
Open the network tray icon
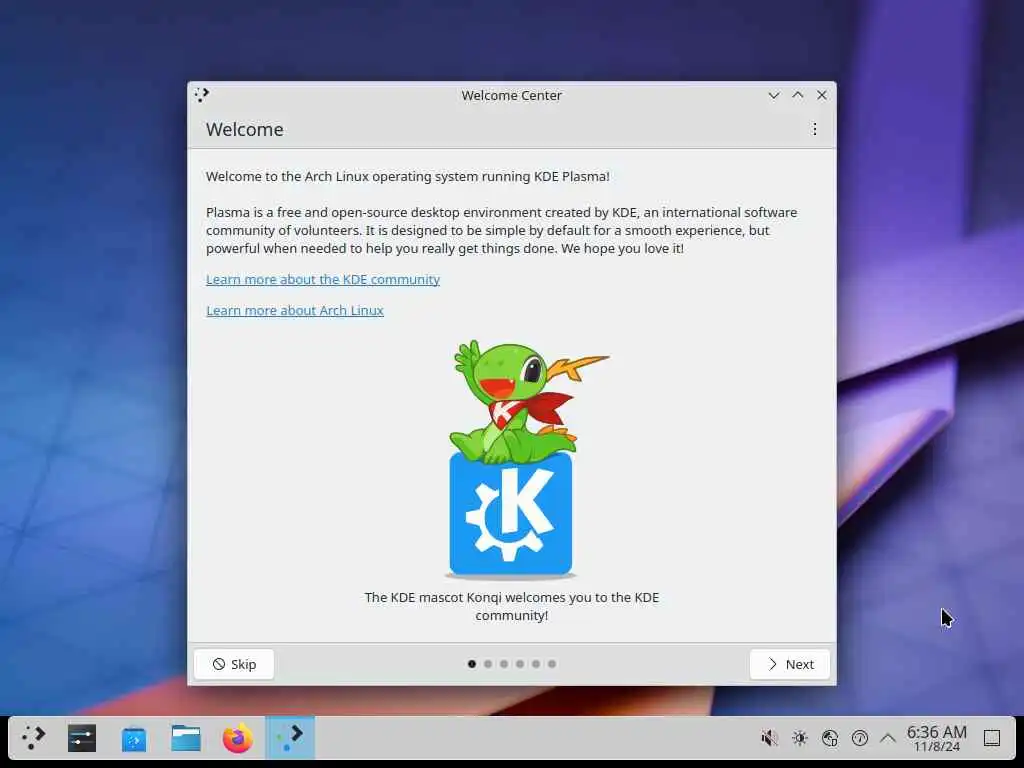[829, 738]
